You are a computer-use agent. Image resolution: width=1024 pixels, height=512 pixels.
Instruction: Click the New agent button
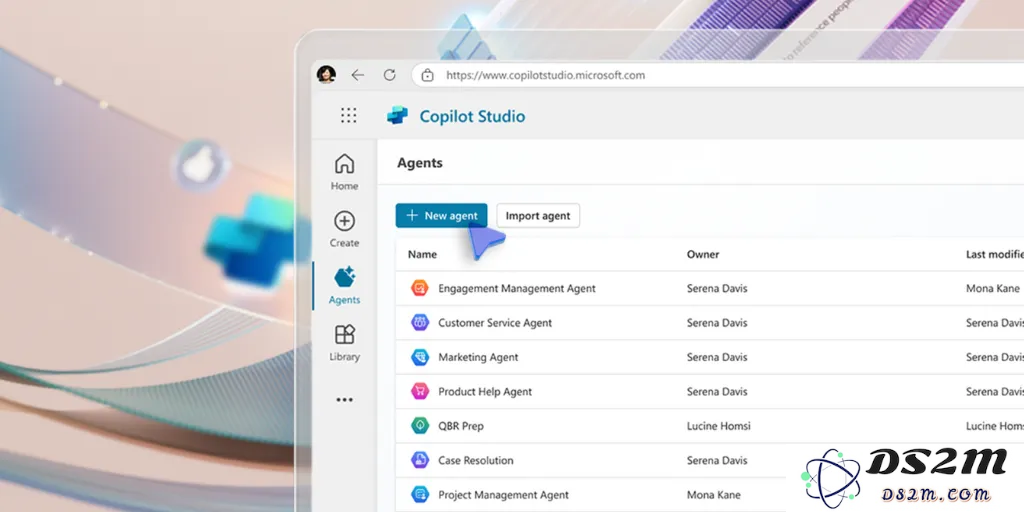441,216
